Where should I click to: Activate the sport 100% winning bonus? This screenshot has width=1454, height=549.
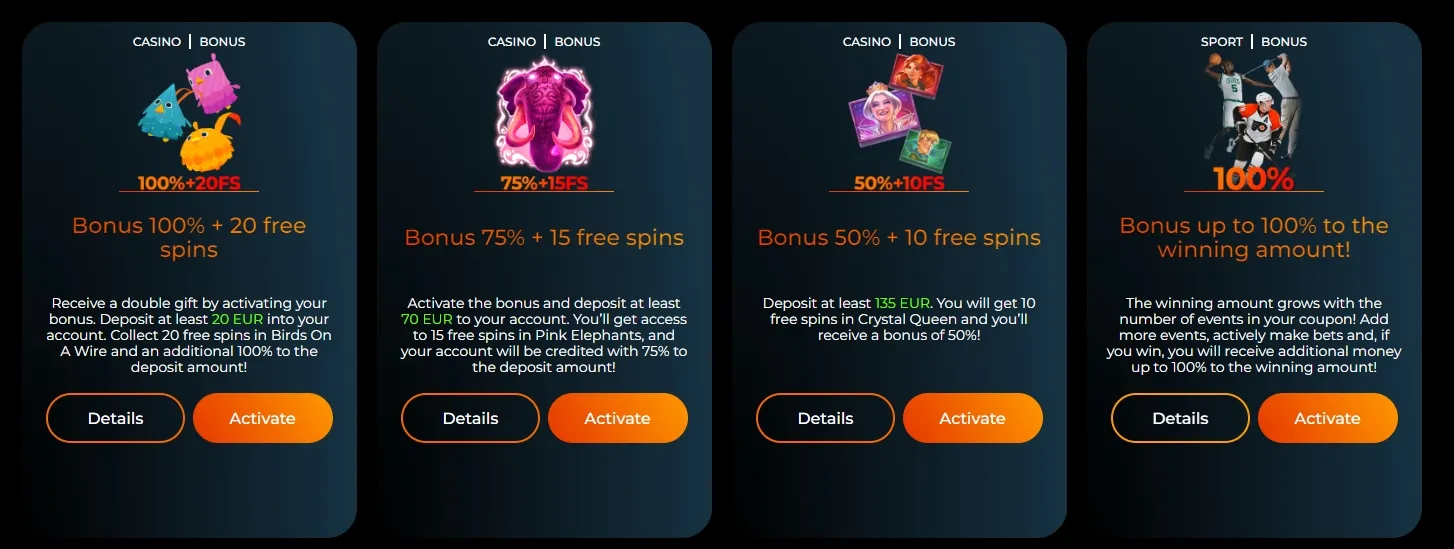[x=1328, y=418]
